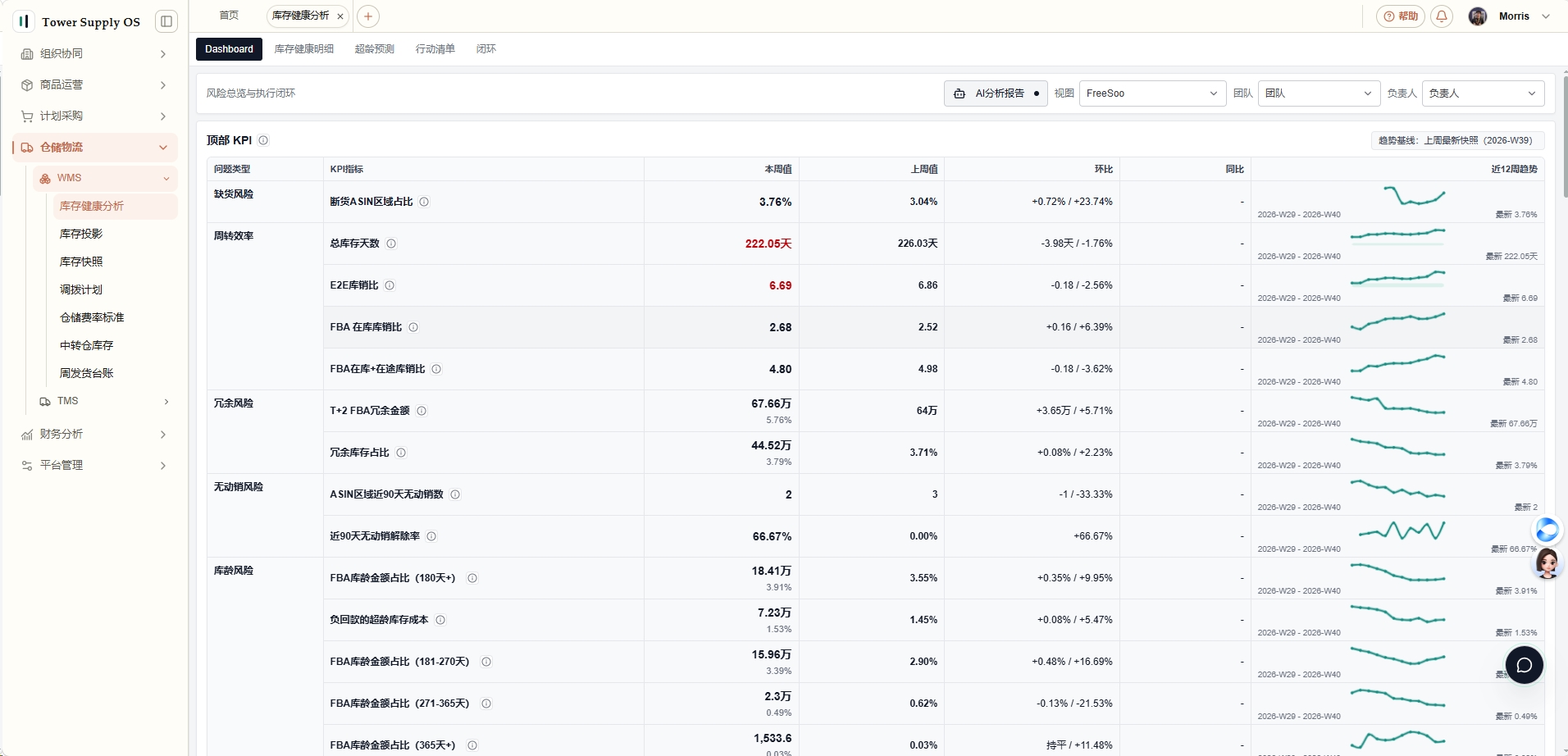This screenshot has width=1568, height=756.
Task: Go to 首页 tab
Action: click(230, 16)
